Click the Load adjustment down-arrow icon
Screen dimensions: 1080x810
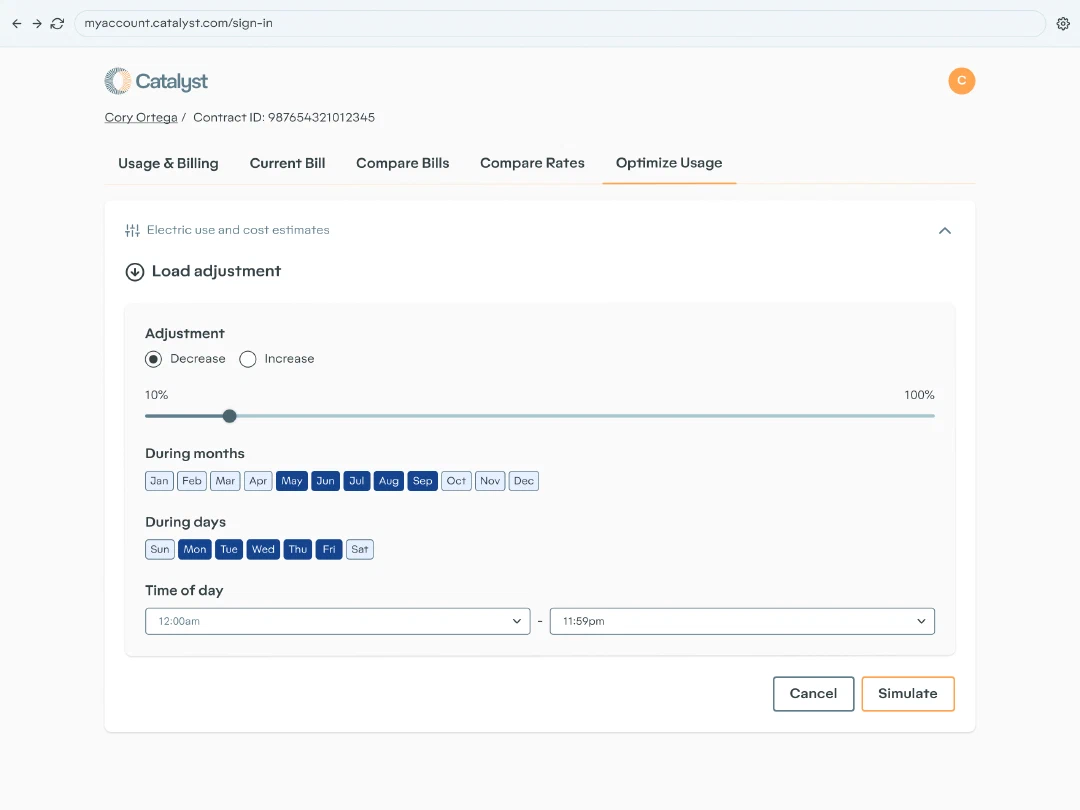pyautogui.click(x=135, y=272)
